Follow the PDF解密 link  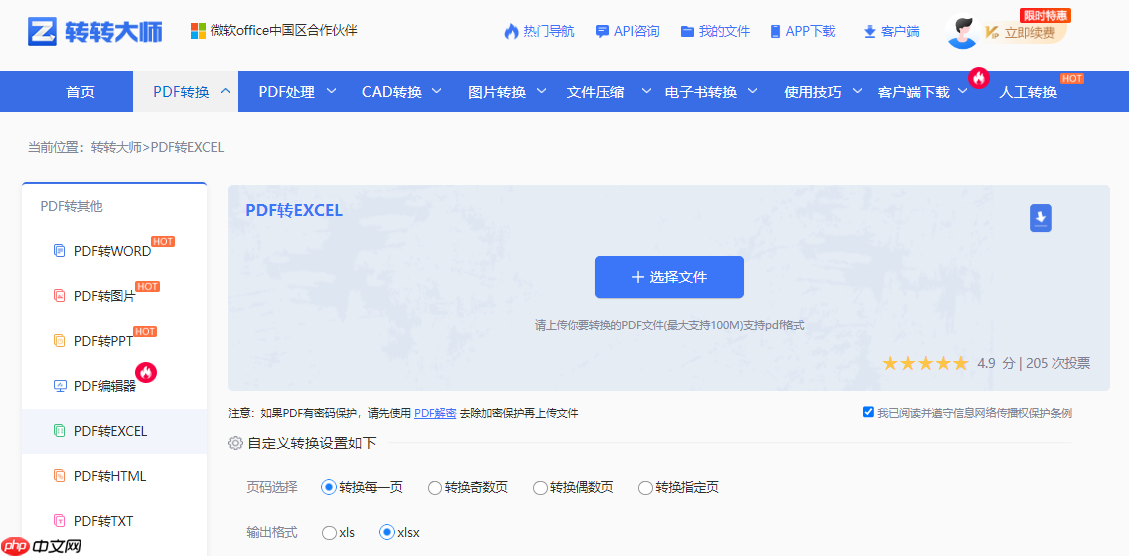(x=435, y=413)
